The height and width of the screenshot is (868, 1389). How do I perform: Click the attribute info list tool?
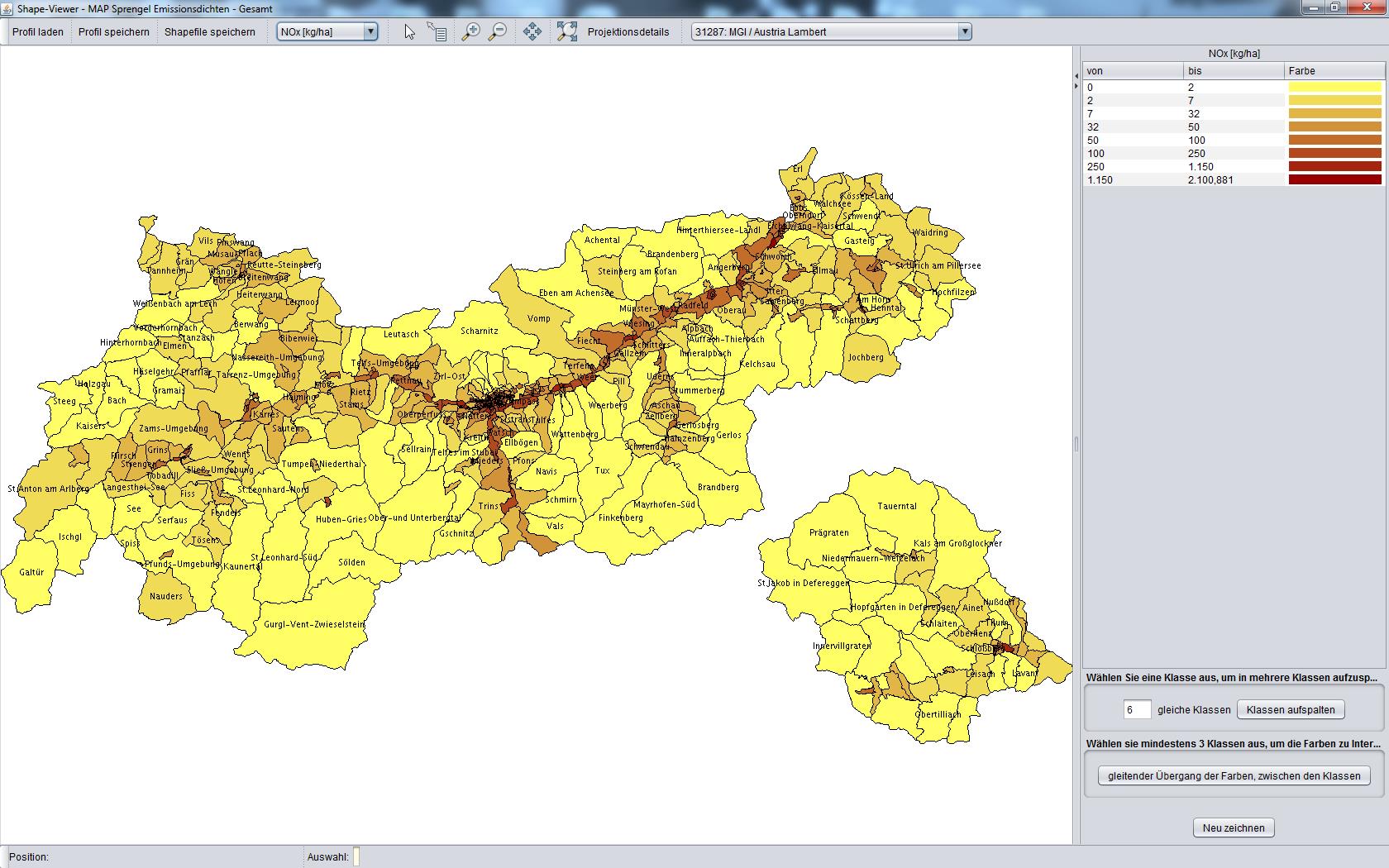point(437,32)
